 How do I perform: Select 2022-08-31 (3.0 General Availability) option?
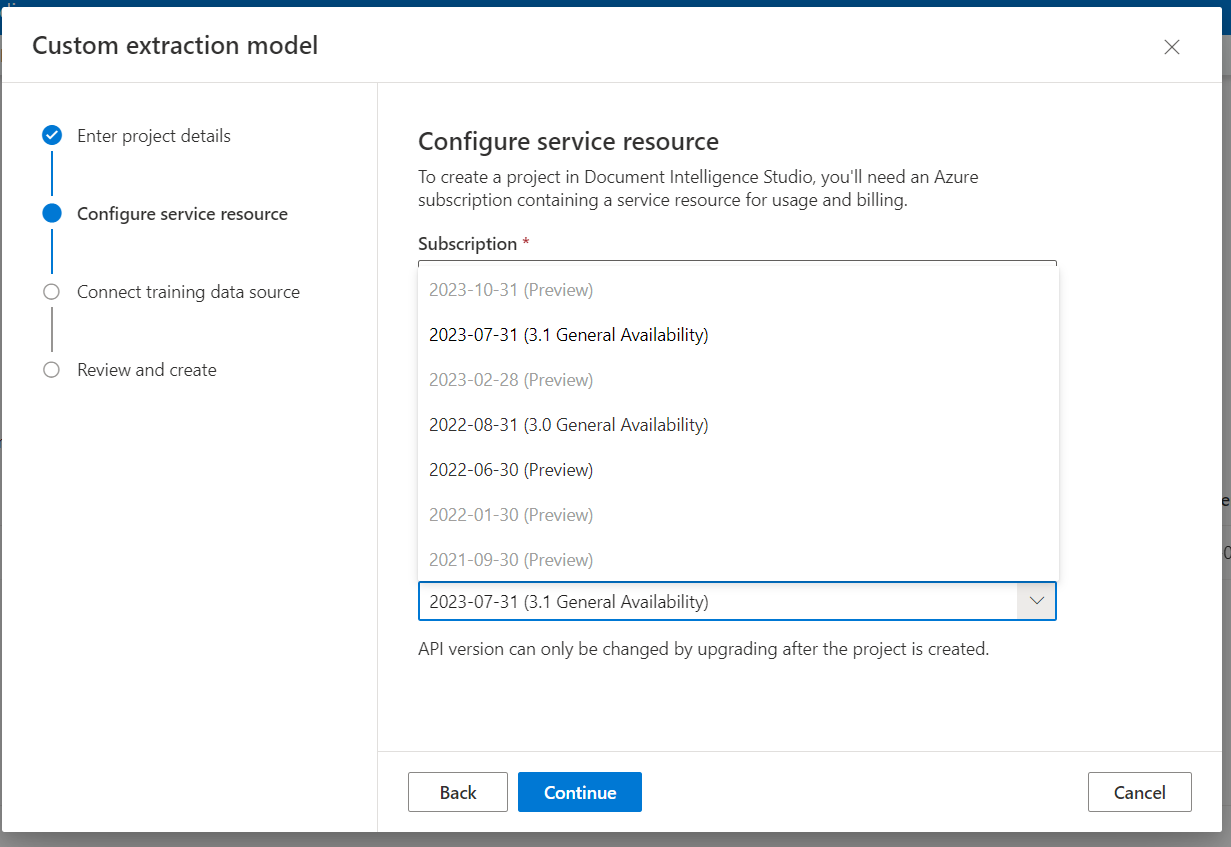click(x=568, y=425)
